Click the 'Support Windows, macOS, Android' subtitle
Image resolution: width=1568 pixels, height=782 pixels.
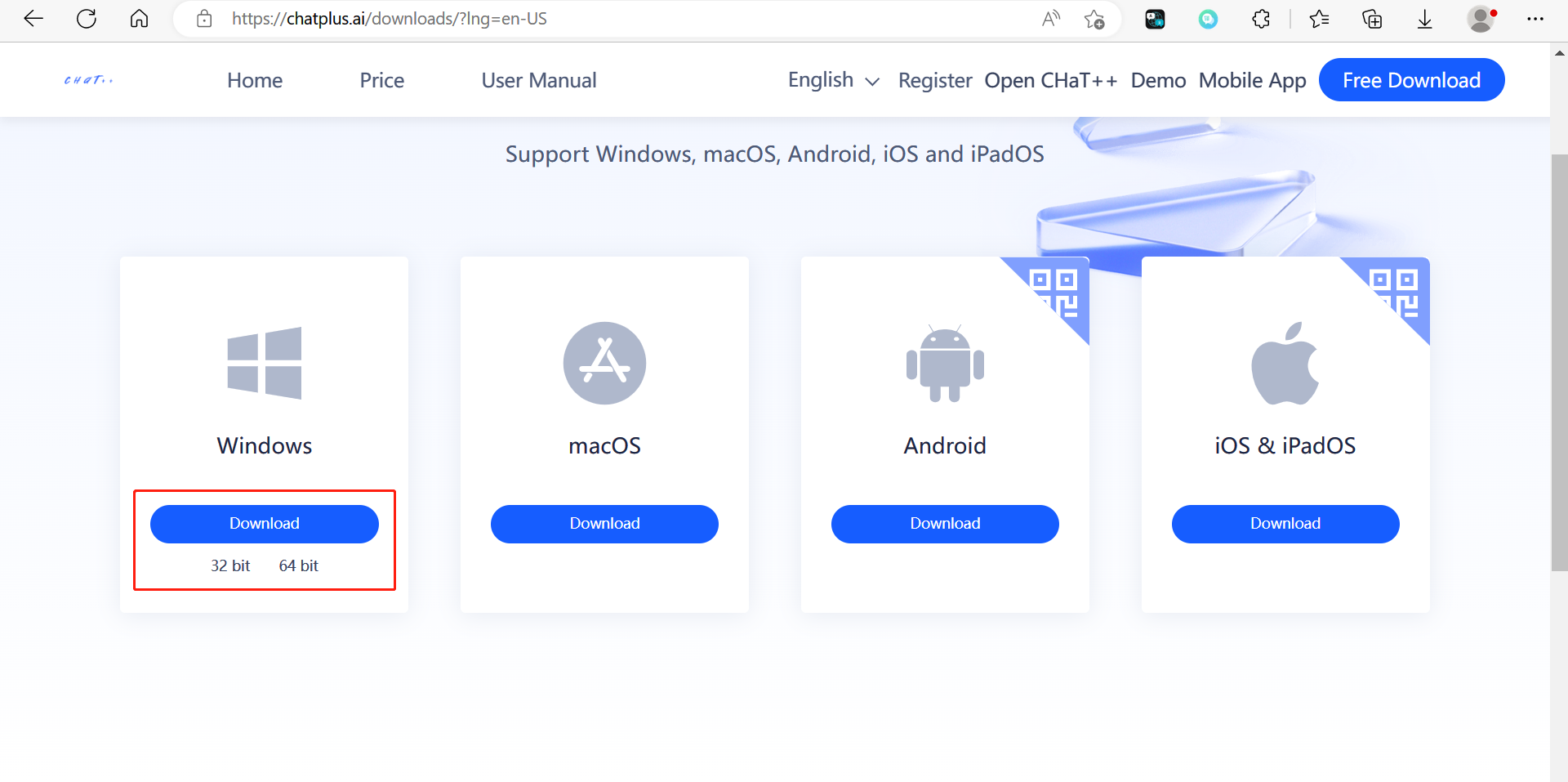[774, 154]
